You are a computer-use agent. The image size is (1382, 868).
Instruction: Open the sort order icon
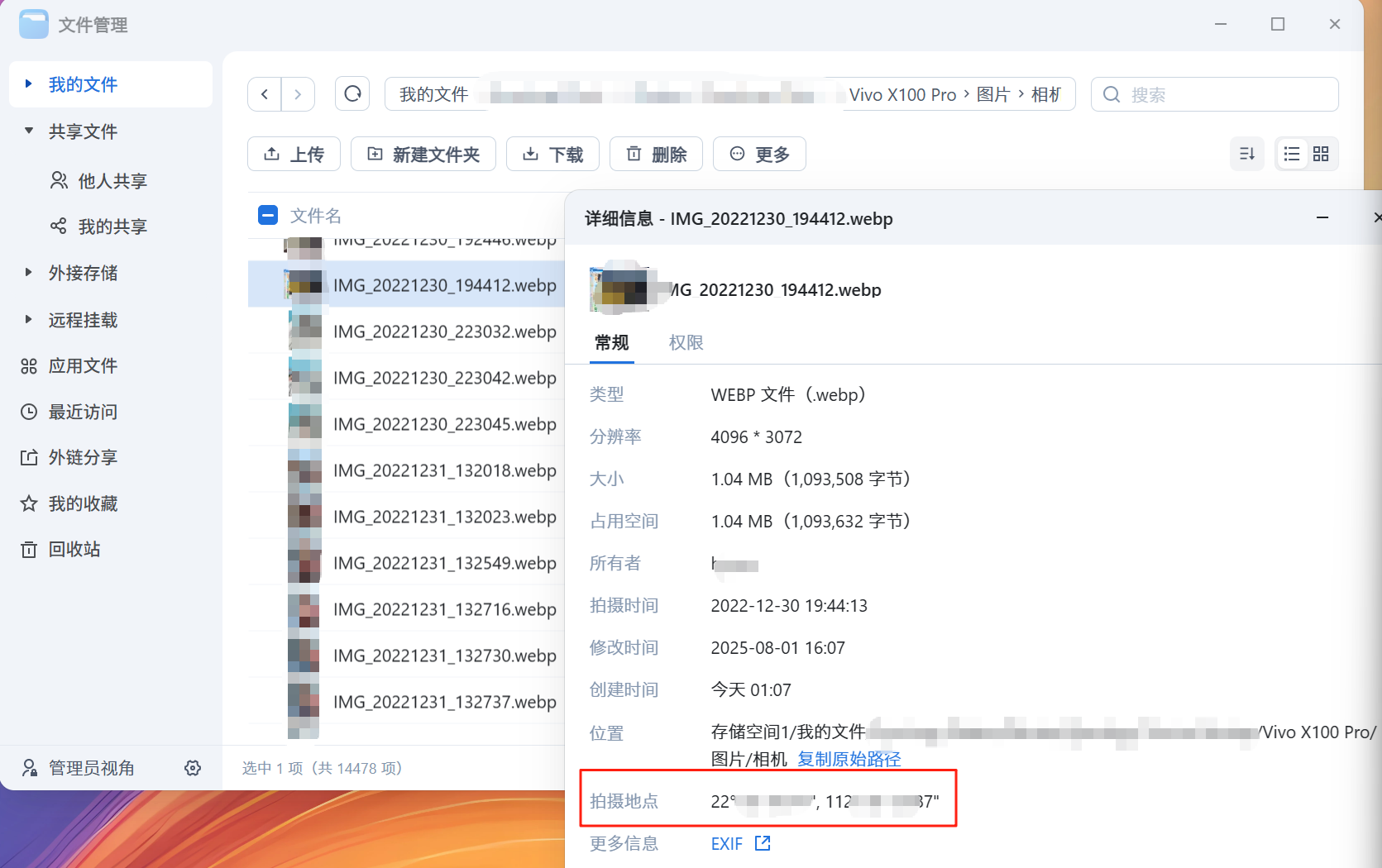coord(1247,154)
